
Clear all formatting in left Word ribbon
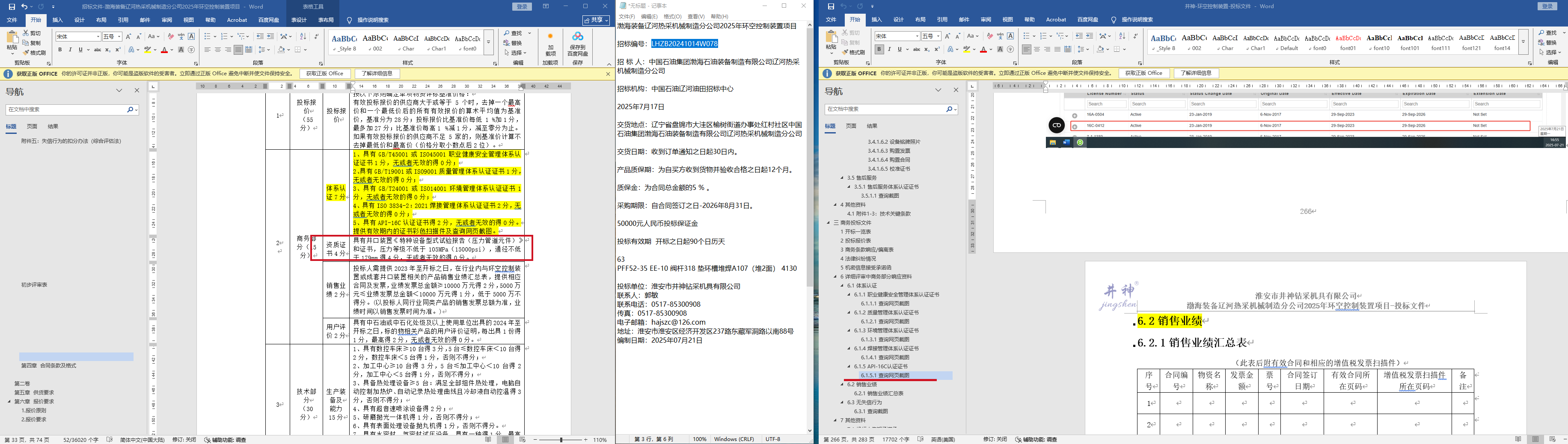click(x=170, y=36)
